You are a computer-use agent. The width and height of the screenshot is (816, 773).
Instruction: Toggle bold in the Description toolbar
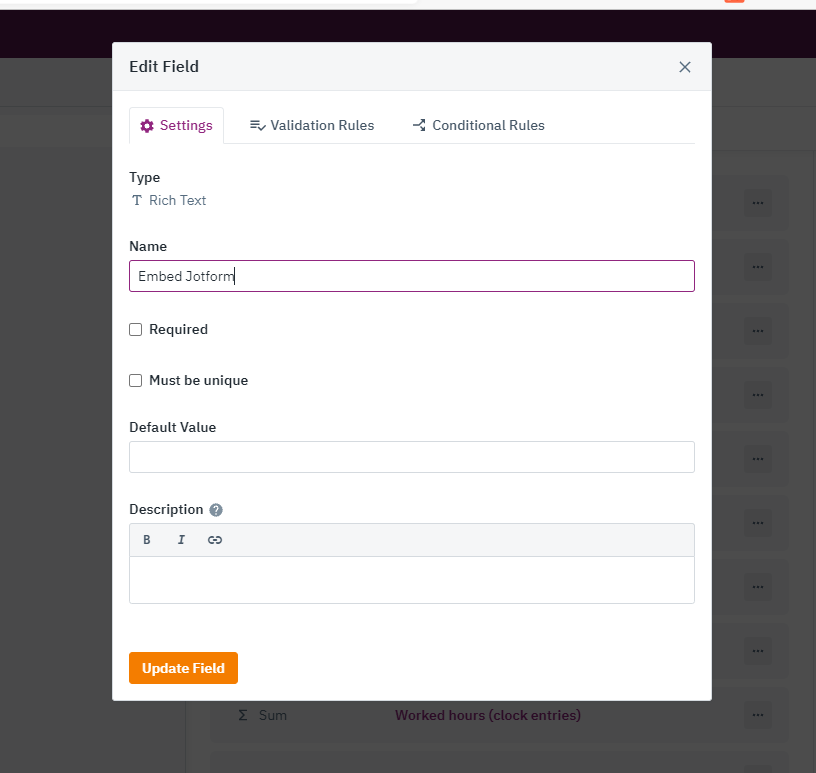[x=146, y=539]
